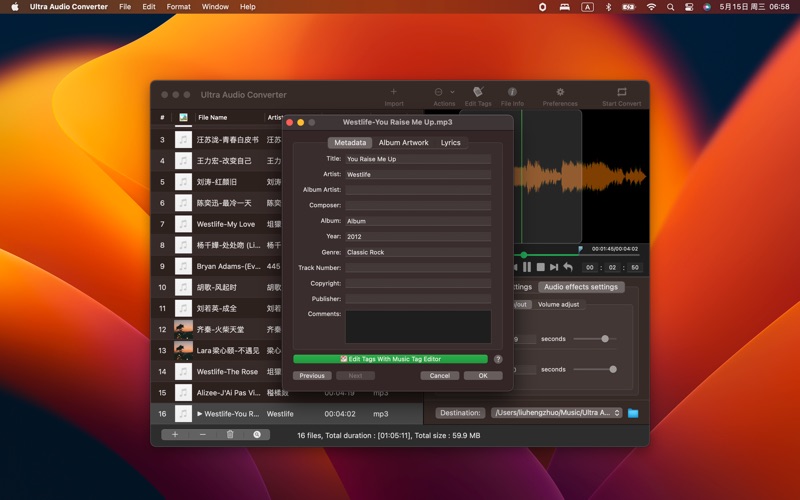Click Edit Tags With Music Tag Editor
The height and width of the screenshot is (500, 800).
[x=390, y=359]
